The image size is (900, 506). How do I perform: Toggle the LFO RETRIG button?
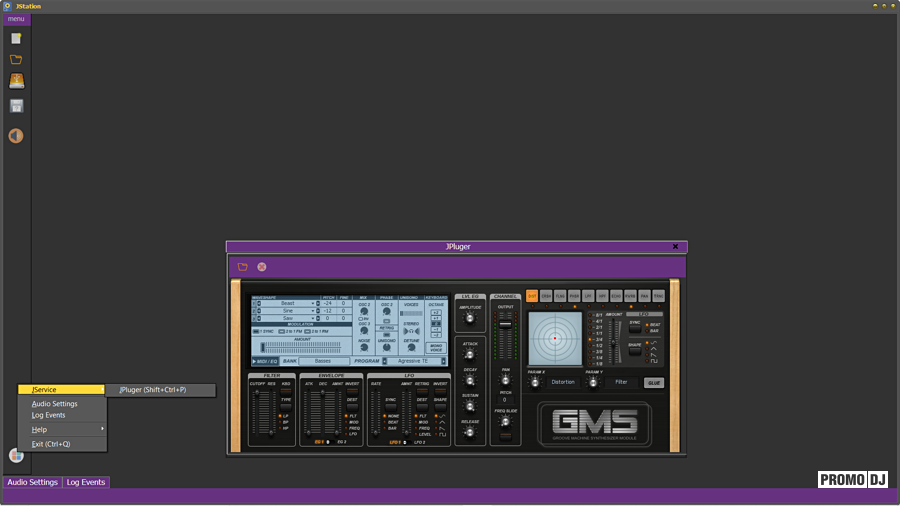pyautogui.click(x=422, y=391)
